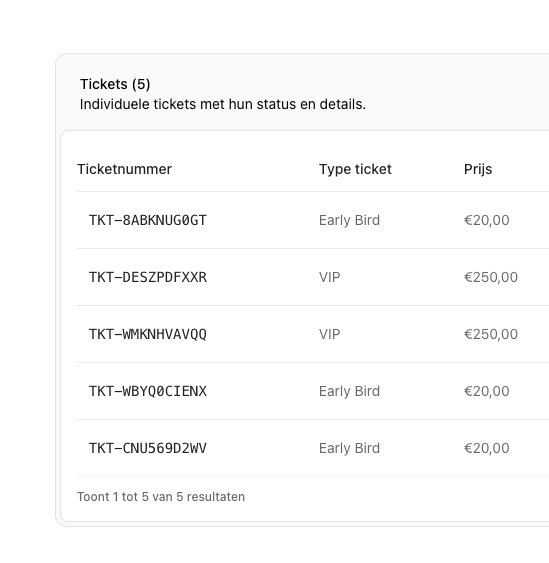
Task: Select ticket number TKT-DESZPDFXXR
Action: coord(148,277)
